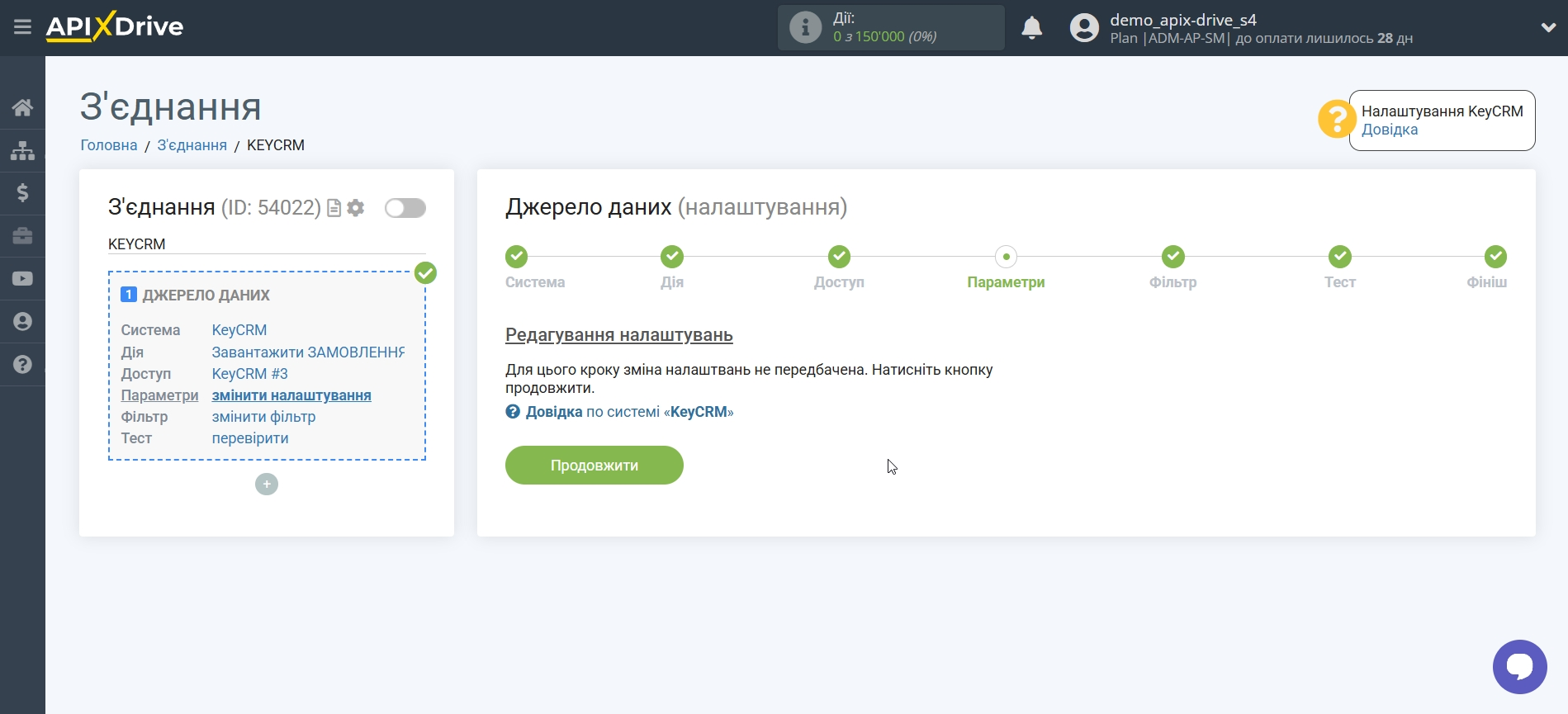Open the home sidebar icon
Viewport: 1568px width, 714px height.
22,107
